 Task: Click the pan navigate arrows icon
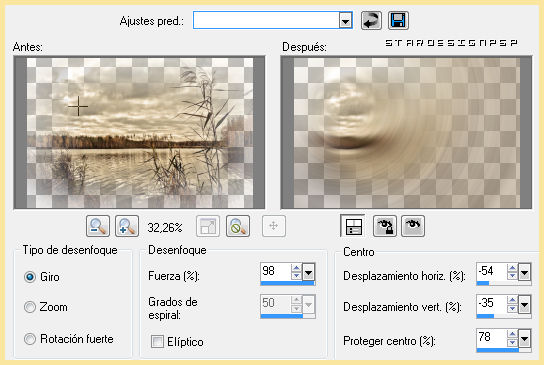pyautogui.click(x=274, y=226)
